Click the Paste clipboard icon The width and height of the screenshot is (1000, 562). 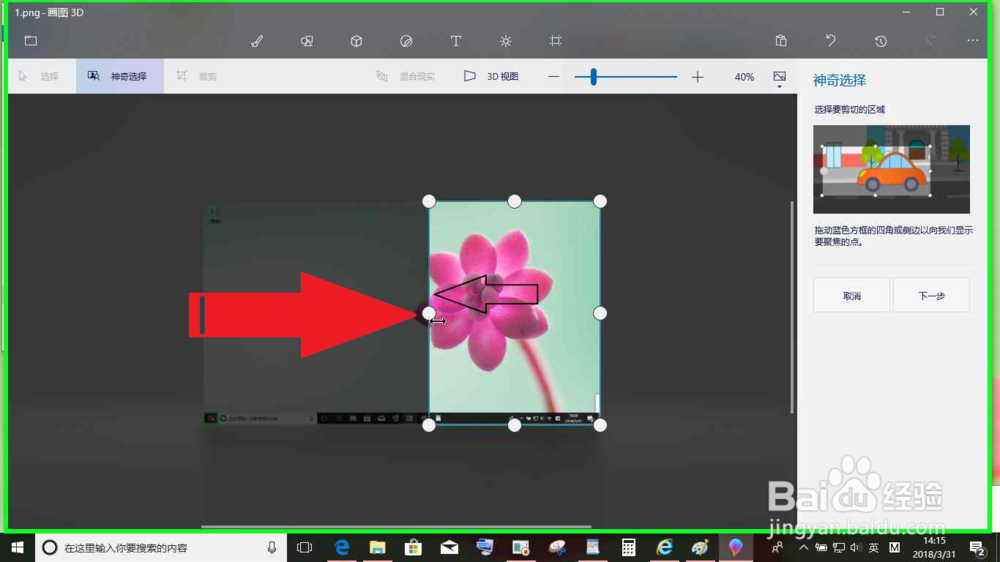[781, 41]
